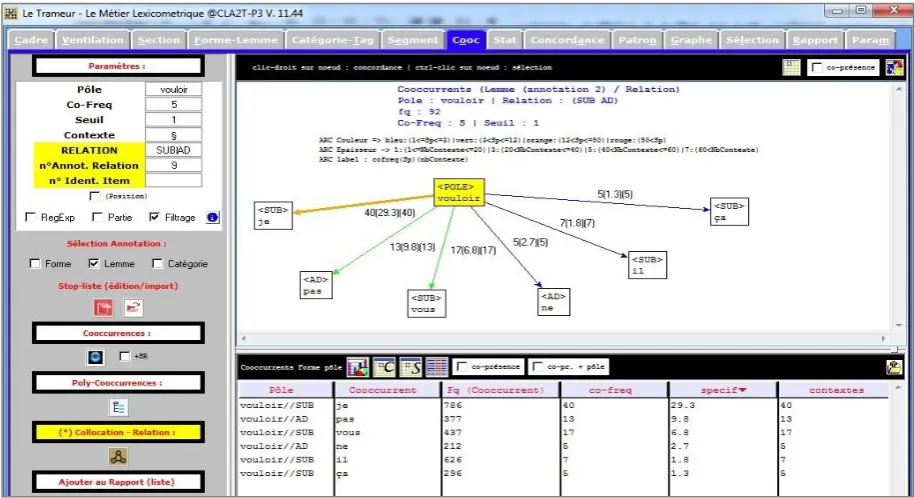This screenshot has width=915, height=498.
Task: Toggle co-présence checkbox in results toolbar
Action: click(462, 367)
